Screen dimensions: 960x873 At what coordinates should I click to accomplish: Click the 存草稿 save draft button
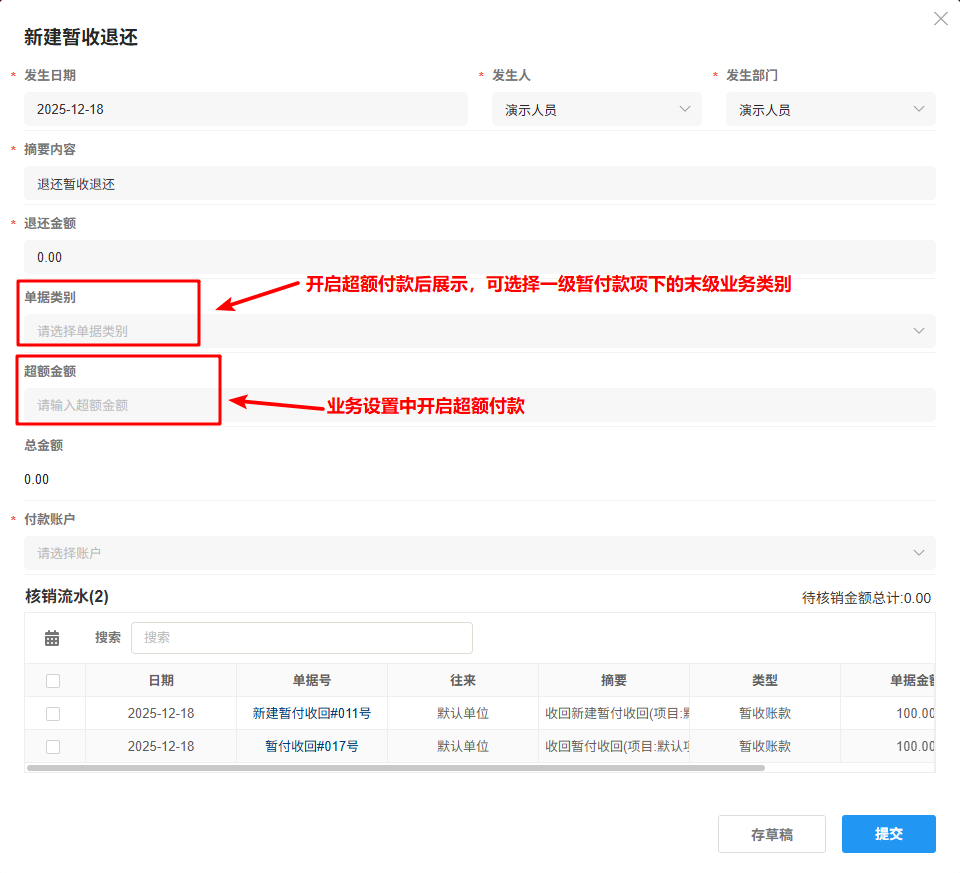pyautogui.click(x=771, y=833)
